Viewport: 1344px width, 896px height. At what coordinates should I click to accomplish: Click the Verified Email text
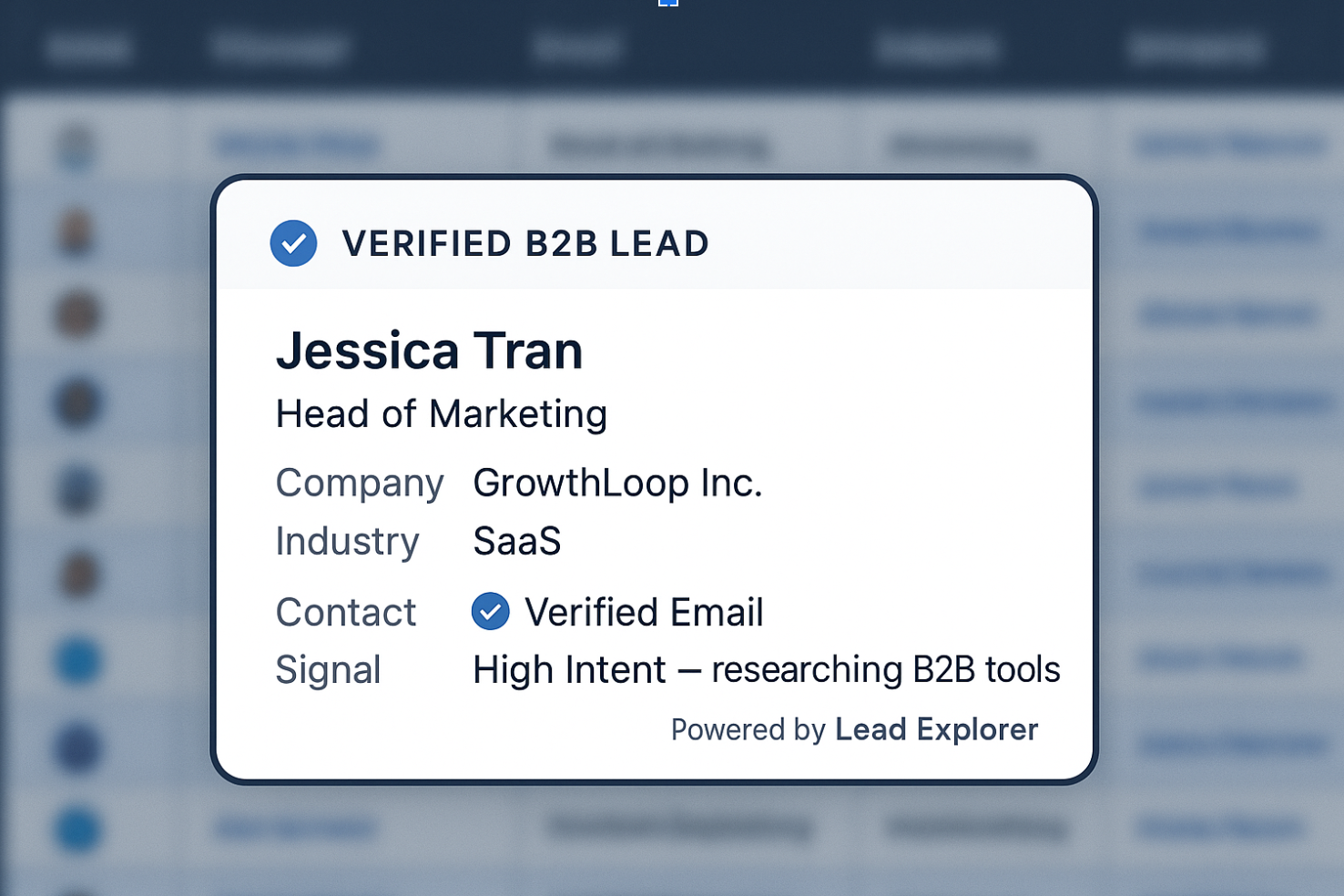[644, 612]
